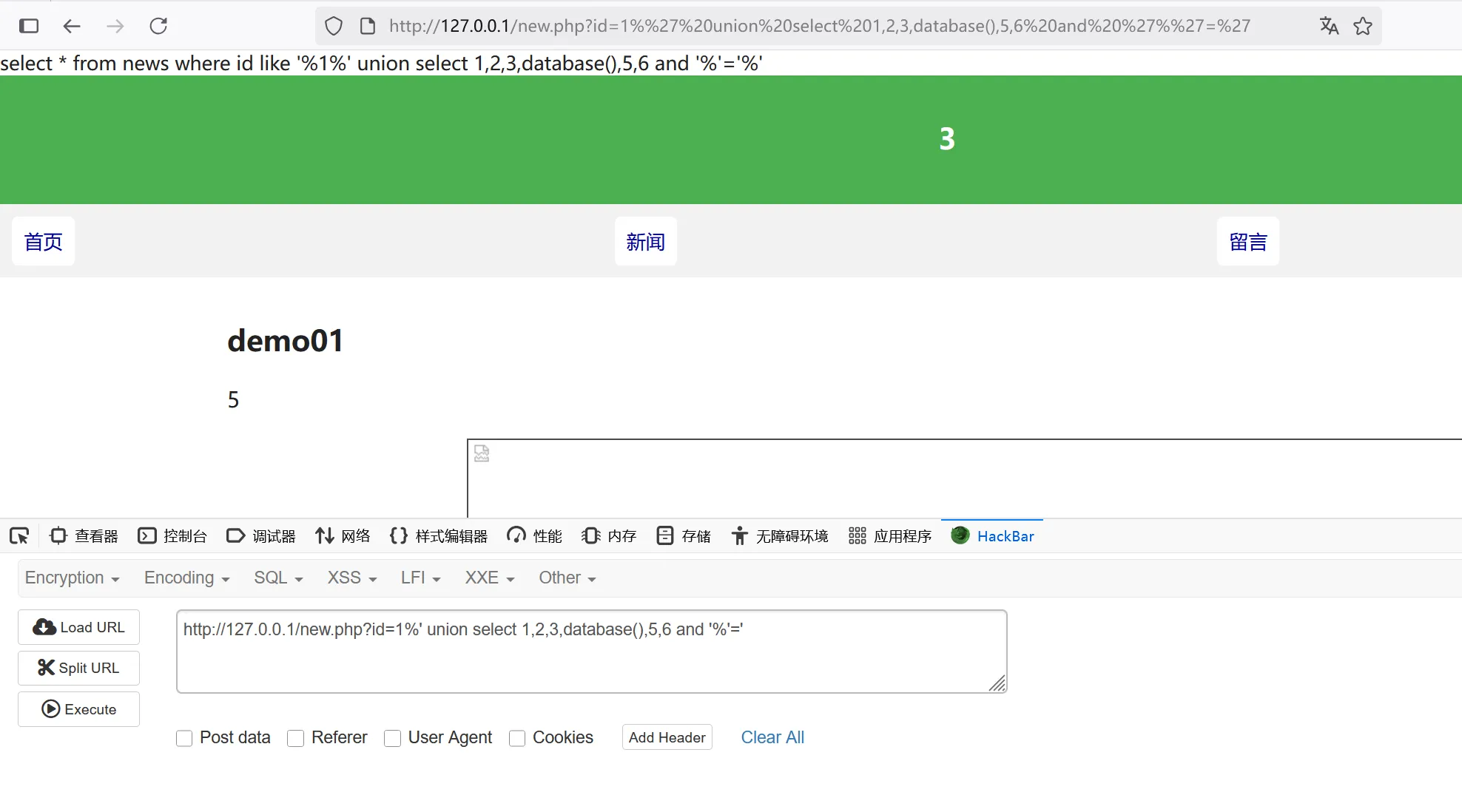Click the bookmark star icon
This screenshot has height=812, width=1462.
[1362, 26]
